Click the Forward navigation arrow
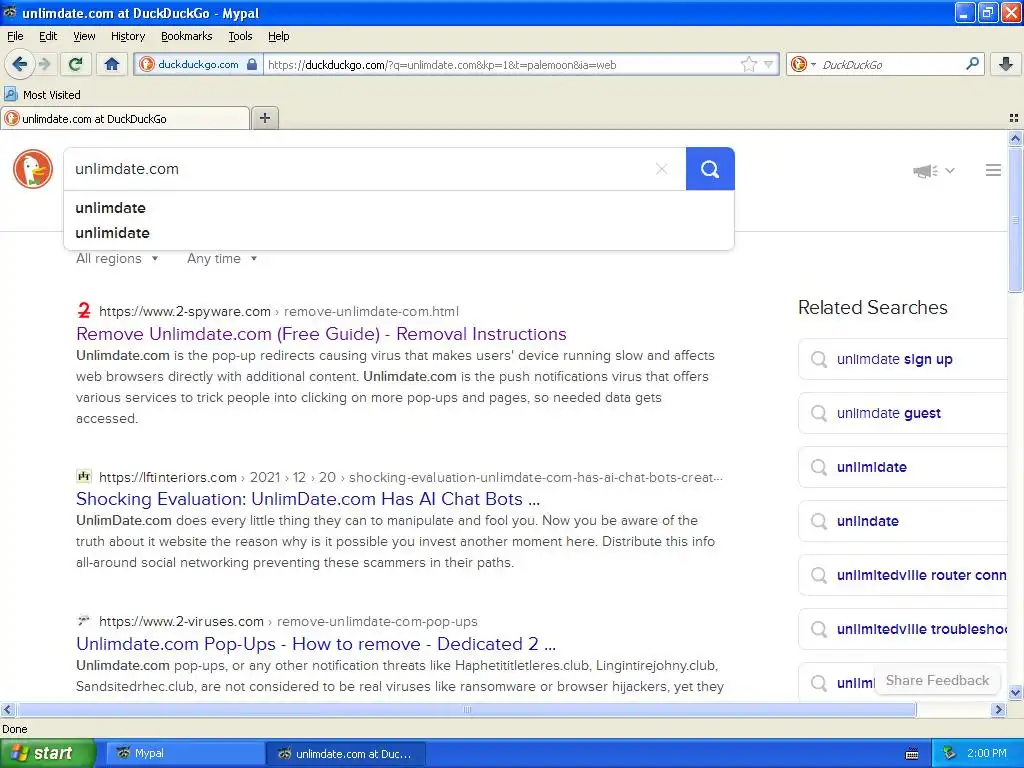The width and height of the screenshot is (1024, 768). pyautogui.click(x=44, y=64)
